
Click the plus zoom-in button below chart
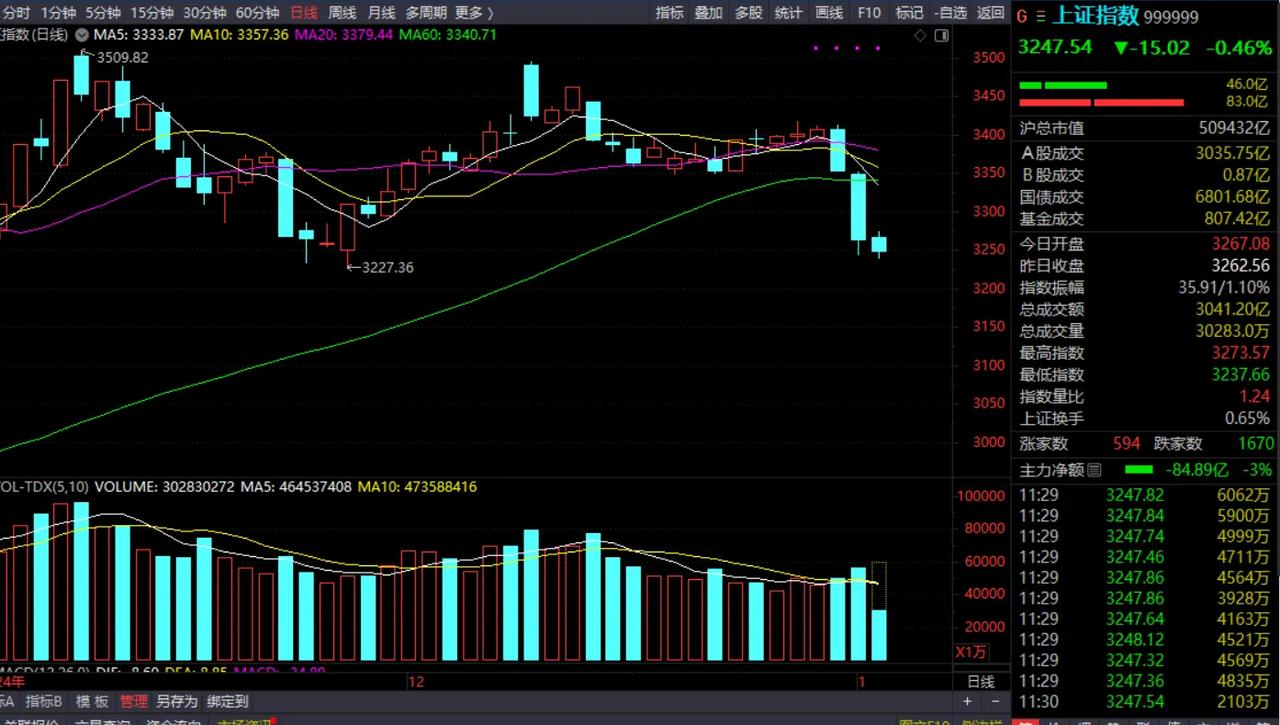coord(967,703)
